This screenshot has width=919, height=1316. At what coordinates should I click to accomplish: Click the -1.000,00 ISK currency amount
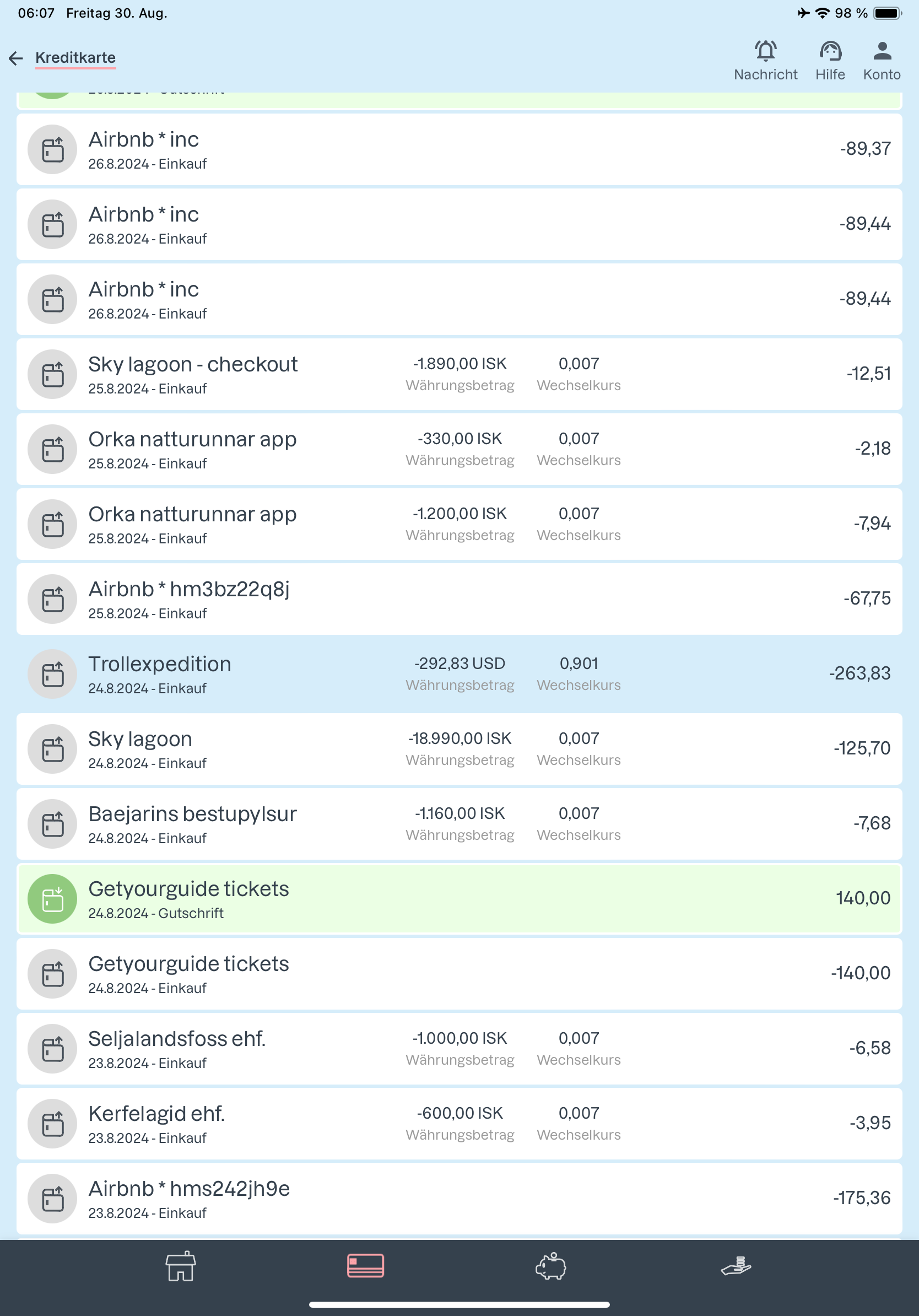(x=459, y=1039)
